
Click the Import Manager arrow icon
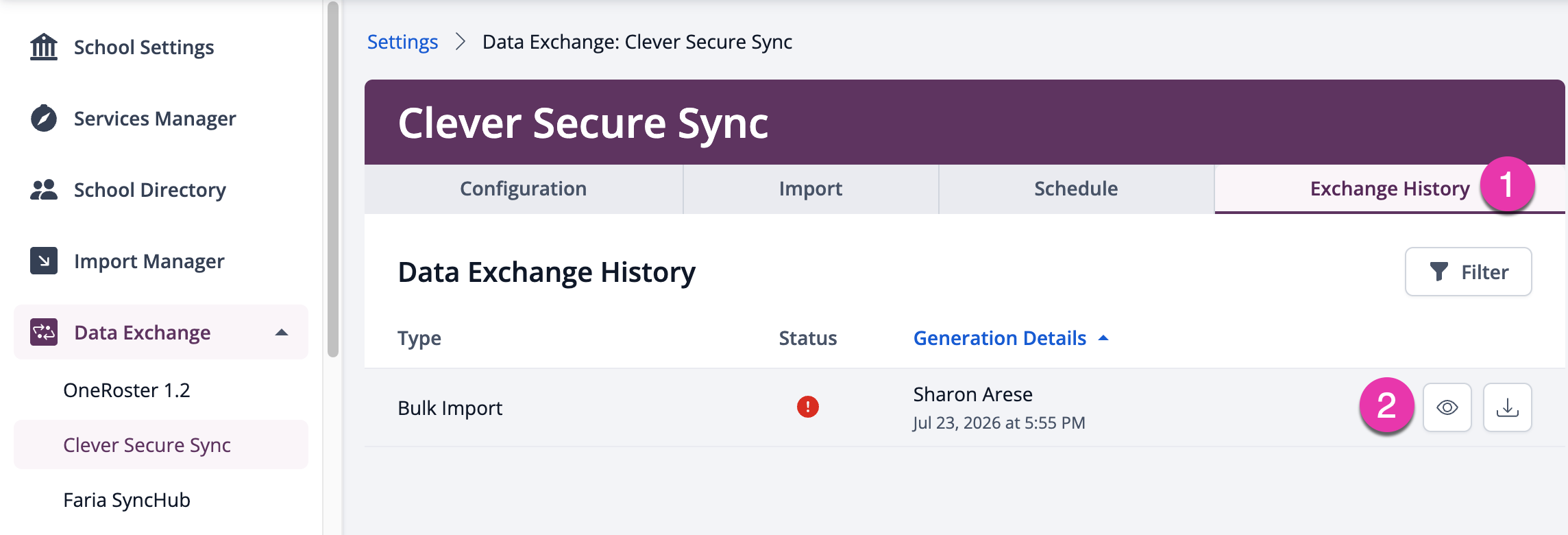coord(44,261)
